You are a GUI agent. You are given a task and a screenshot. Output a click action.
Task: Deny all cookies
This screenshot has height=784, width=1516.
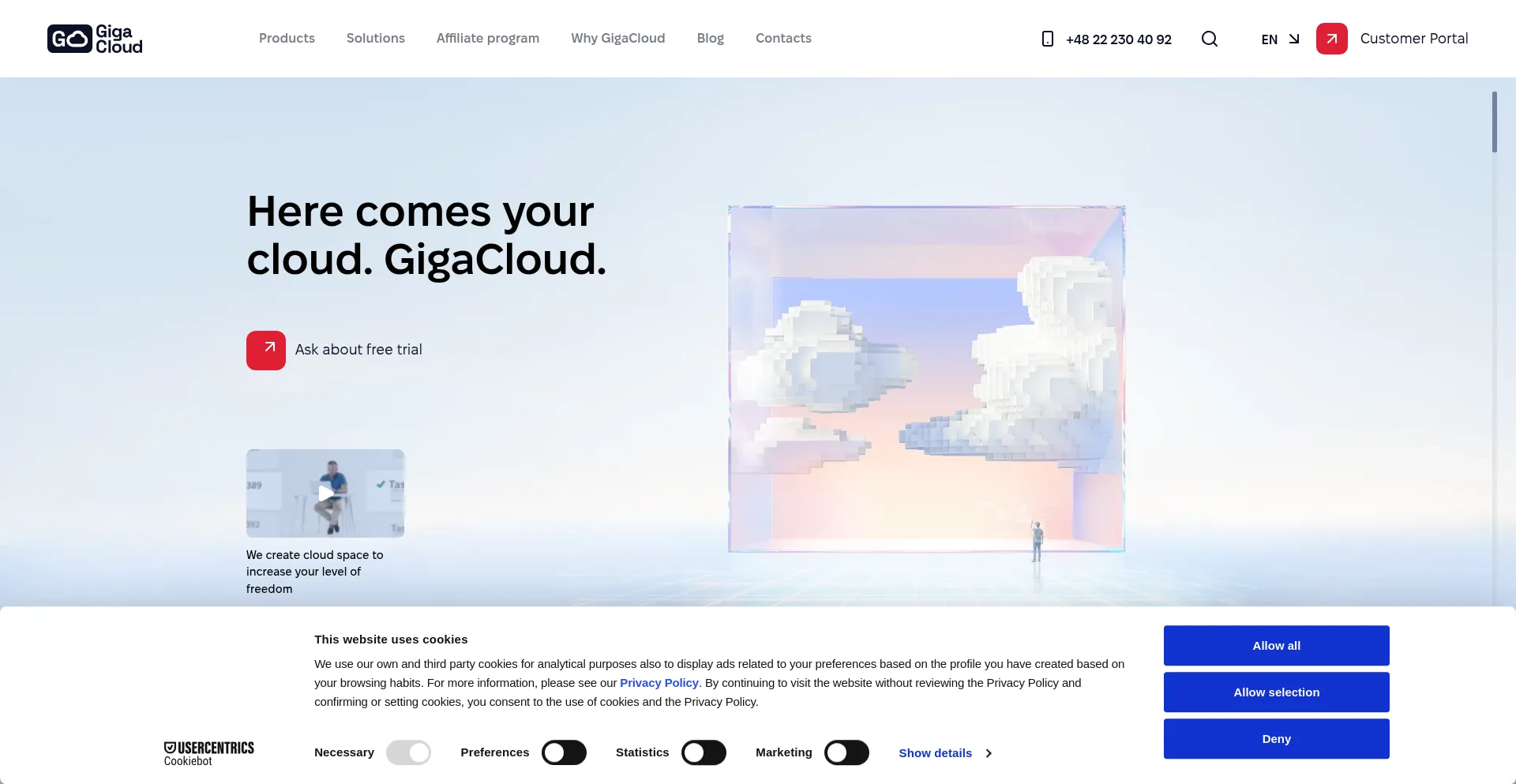pyautogui.click(x=1276, y=739)
